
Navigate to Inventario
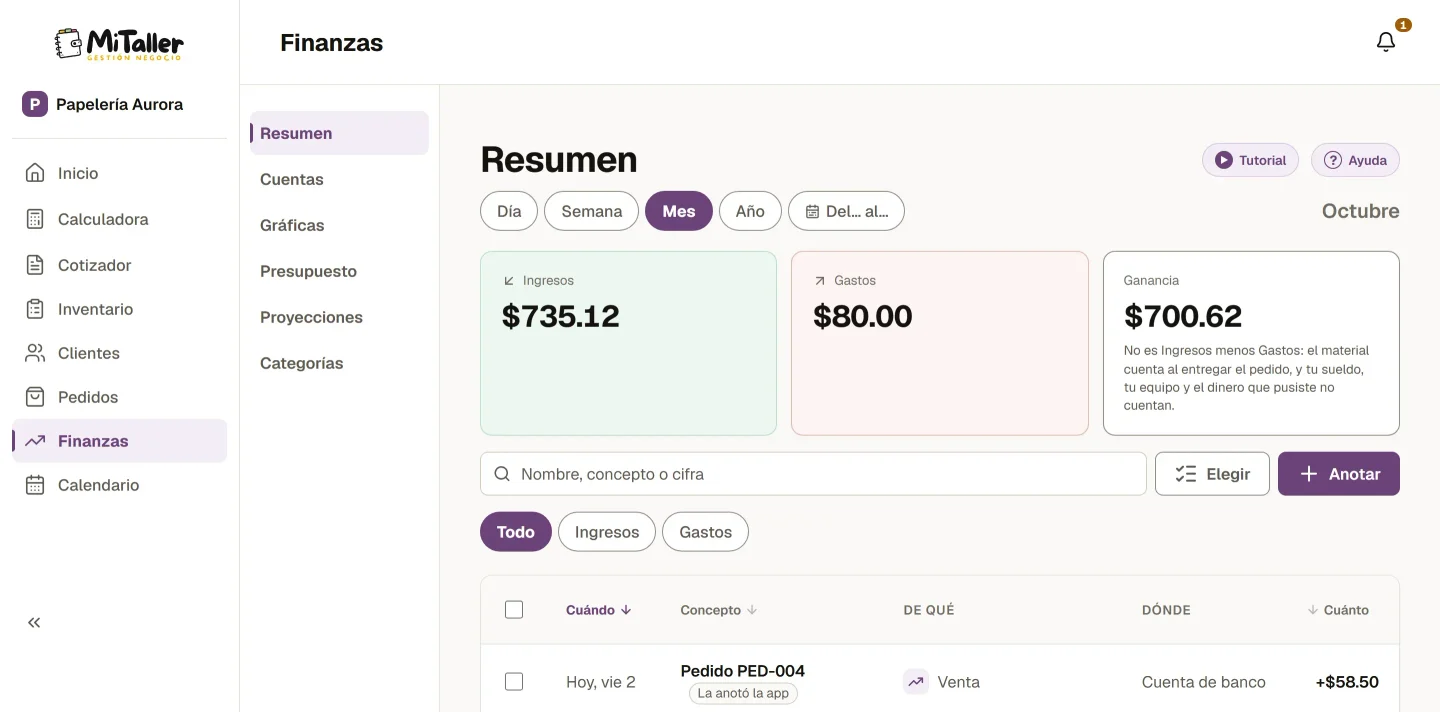pyautogui.click(x=119, y=309)
